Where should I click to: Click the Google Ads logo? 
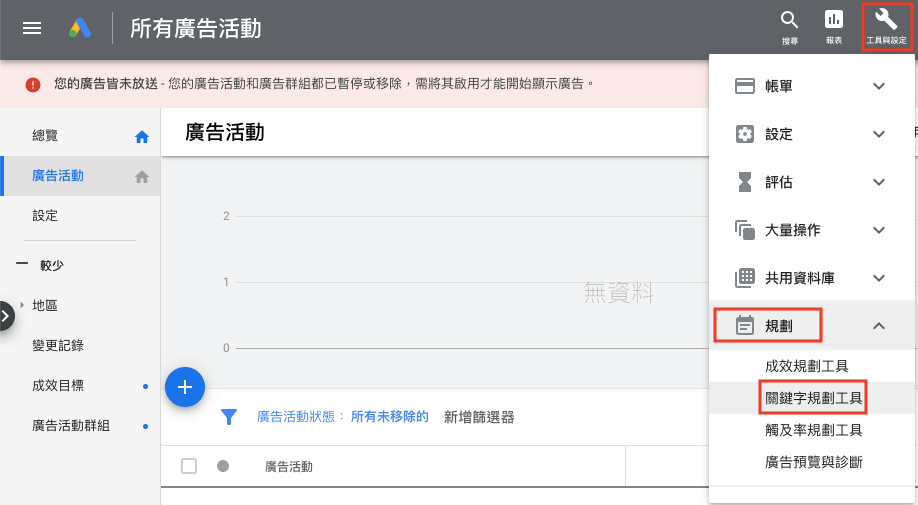pos(81,28)
